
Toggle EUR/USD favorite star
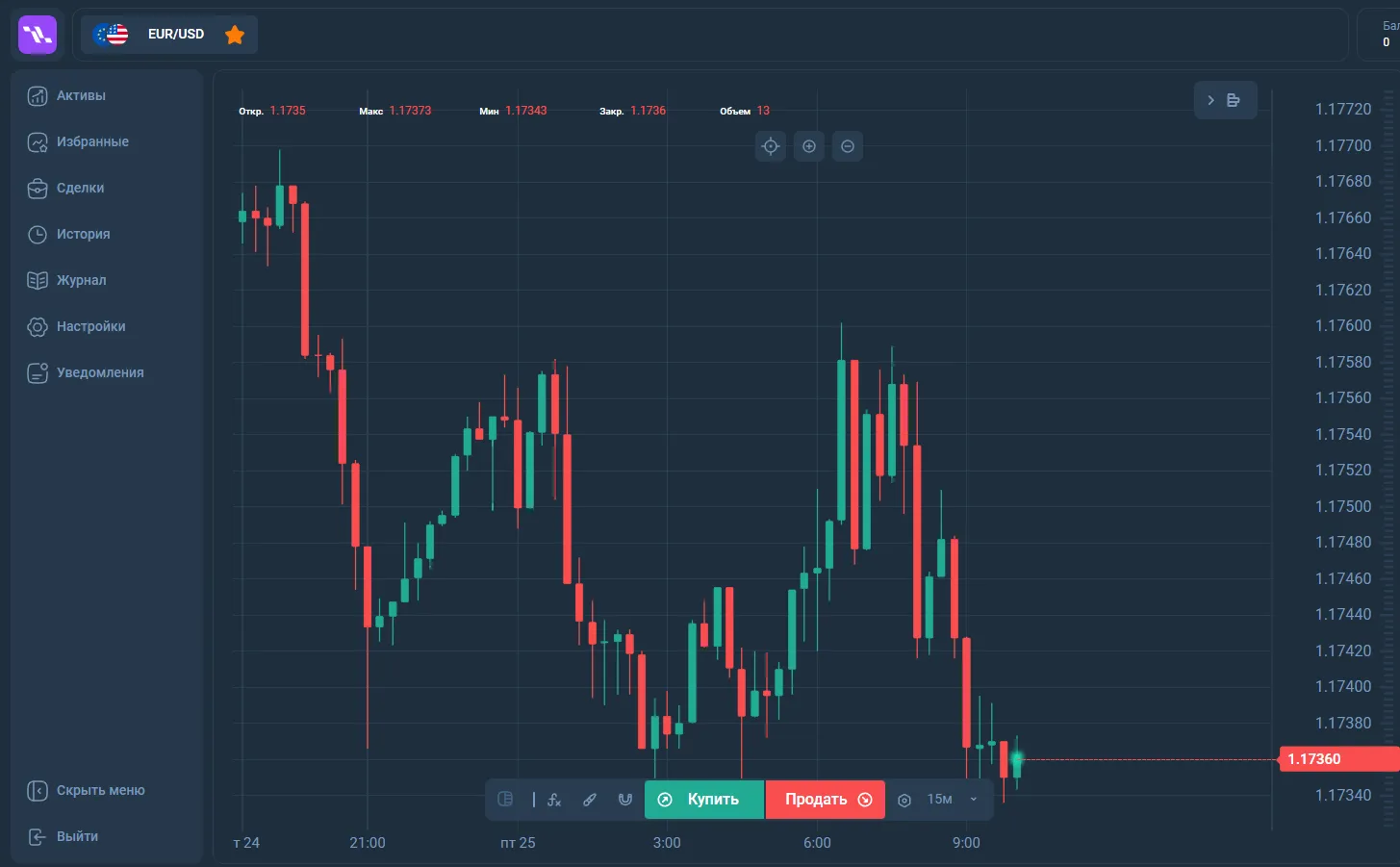click(x=235, y=35)
